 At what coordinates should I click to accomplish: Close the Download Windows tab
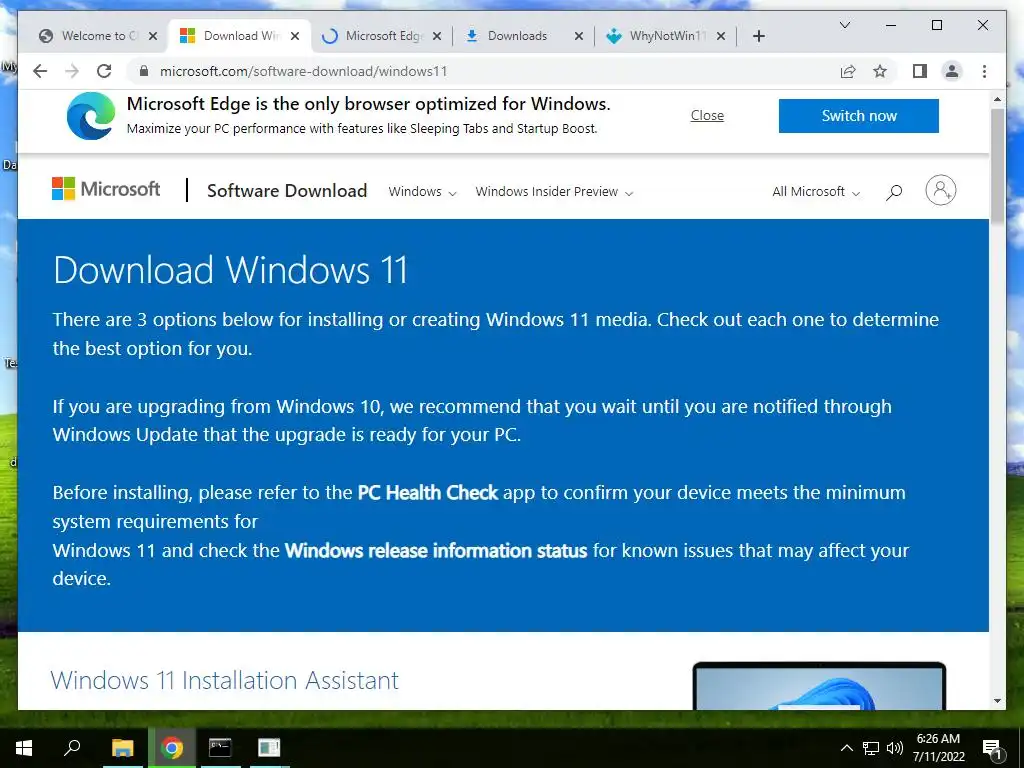tap(295, 36)
